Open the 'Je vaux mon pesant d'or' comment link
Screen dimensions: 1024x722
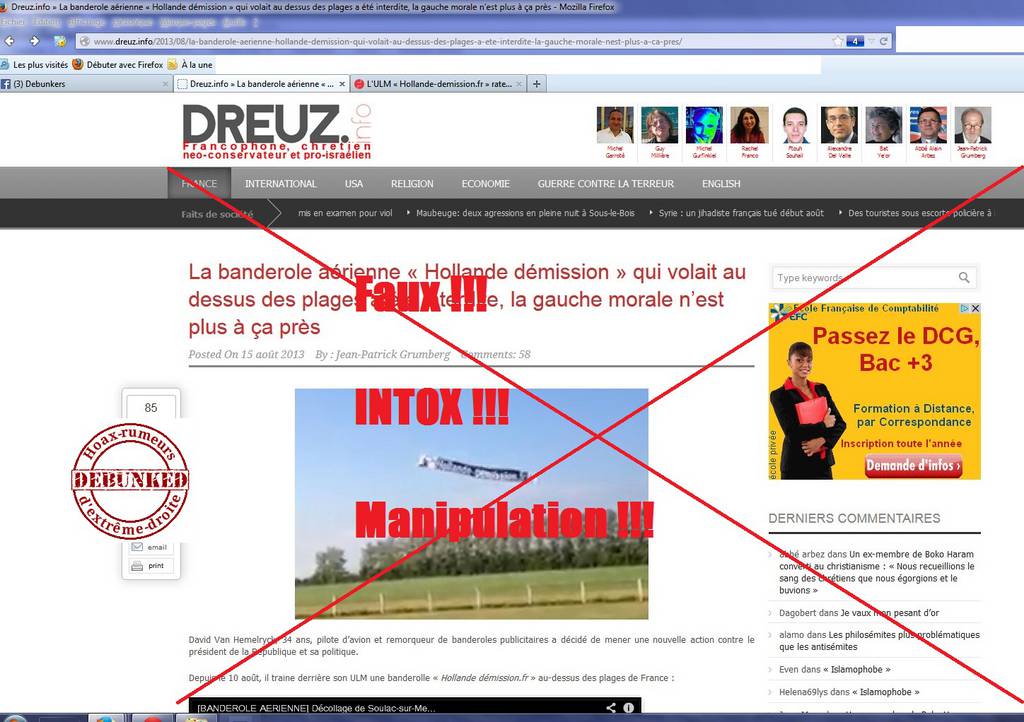(x=889, y=613)
